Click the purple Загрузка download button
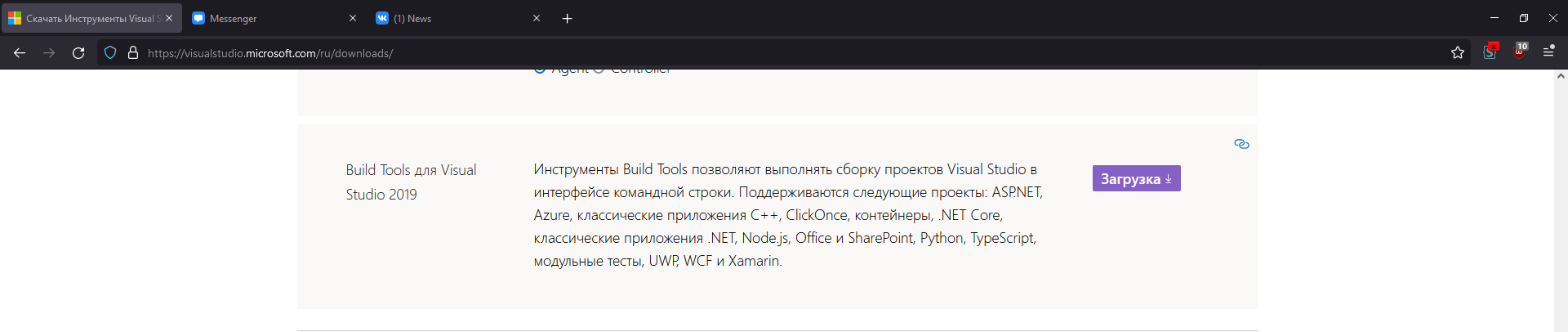1568x332 pixels. point(1136,179)
